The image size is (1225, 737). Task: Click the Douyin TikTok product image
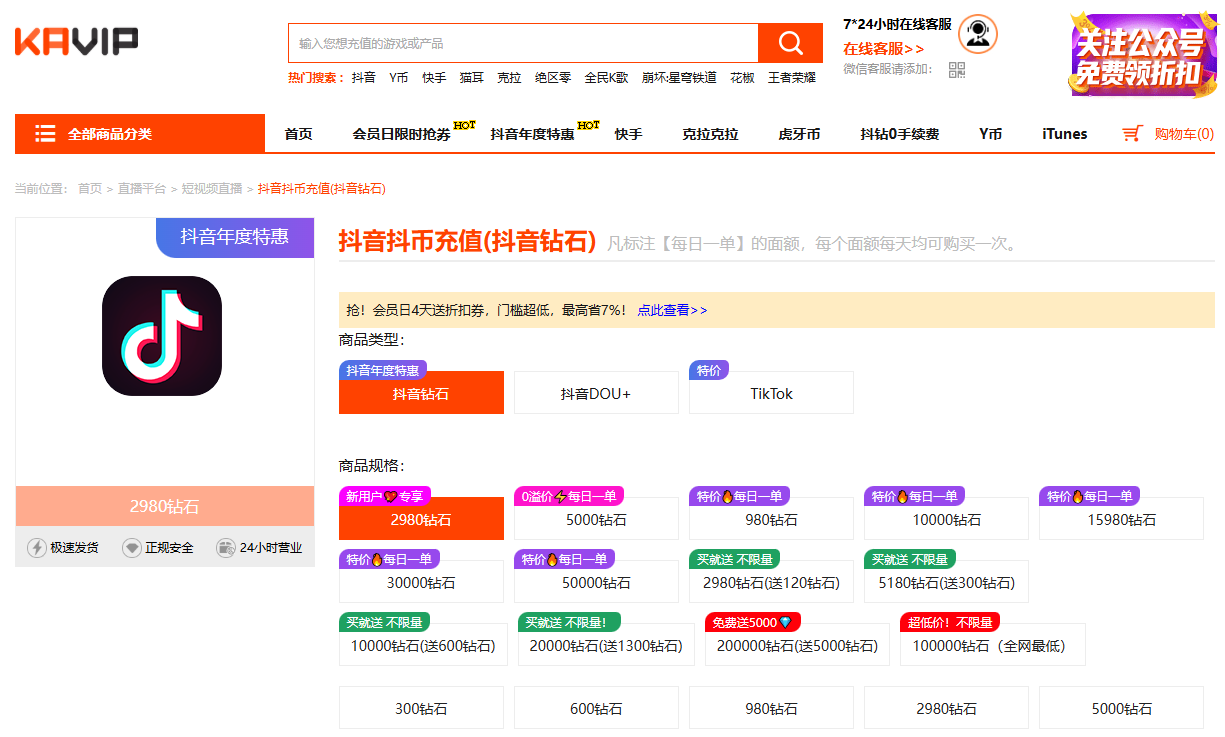tap(162, 336)
